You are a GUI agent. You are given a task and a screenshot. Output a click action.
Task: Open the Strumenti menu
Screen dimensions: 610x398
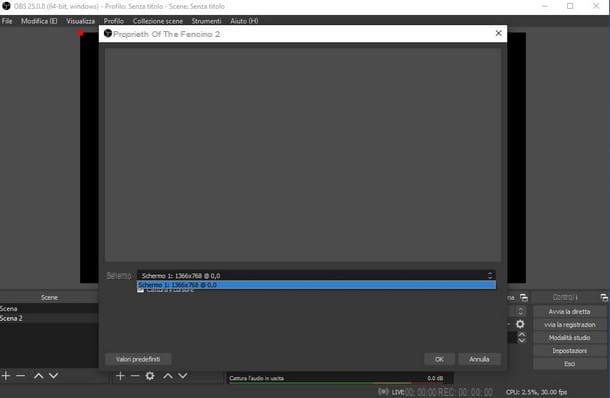206,21
